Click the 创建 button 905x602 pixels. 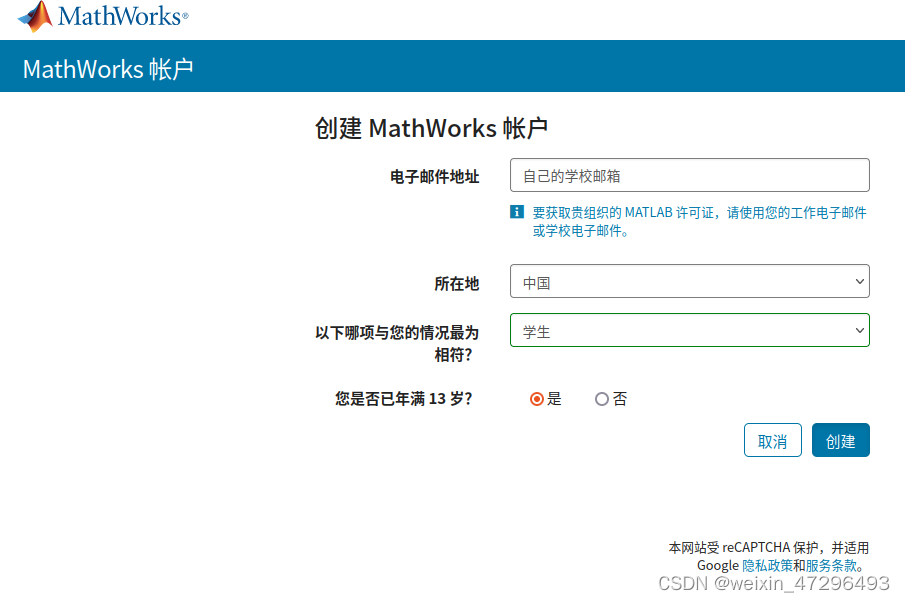click(x=840, y=440)
